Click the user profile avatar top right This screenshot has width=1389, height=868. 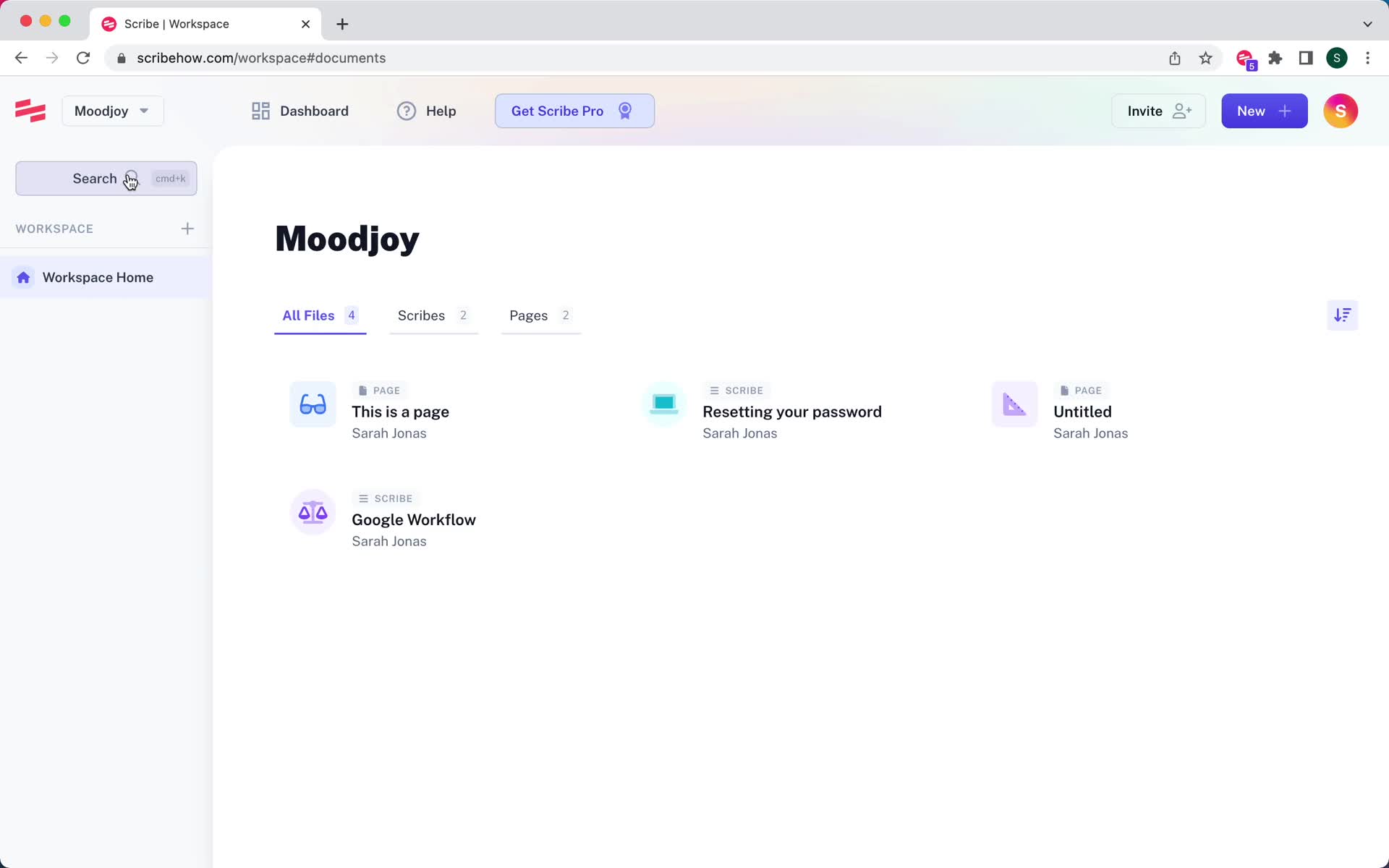click(1340, 111)
